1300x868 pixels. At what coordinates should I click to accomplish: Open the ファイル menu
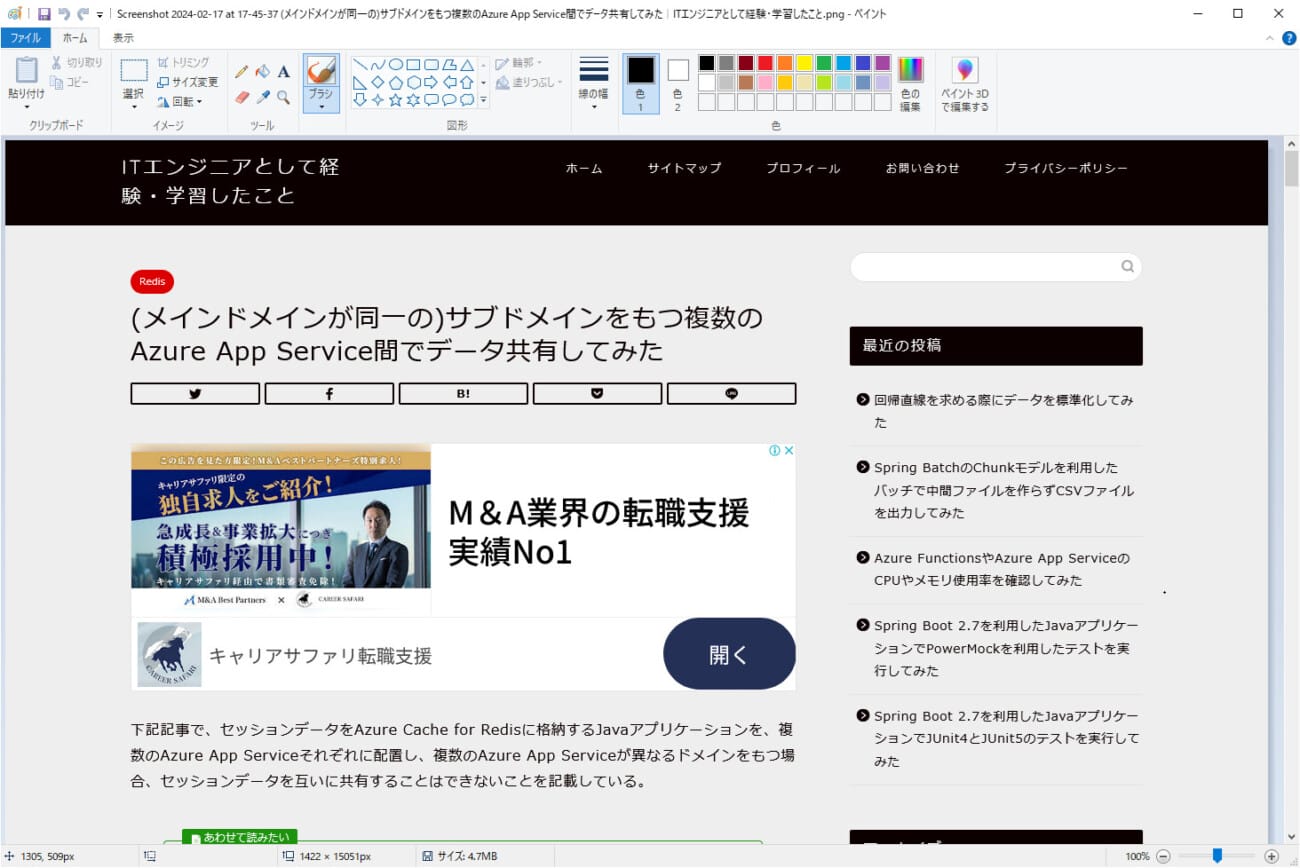[25, 38]
